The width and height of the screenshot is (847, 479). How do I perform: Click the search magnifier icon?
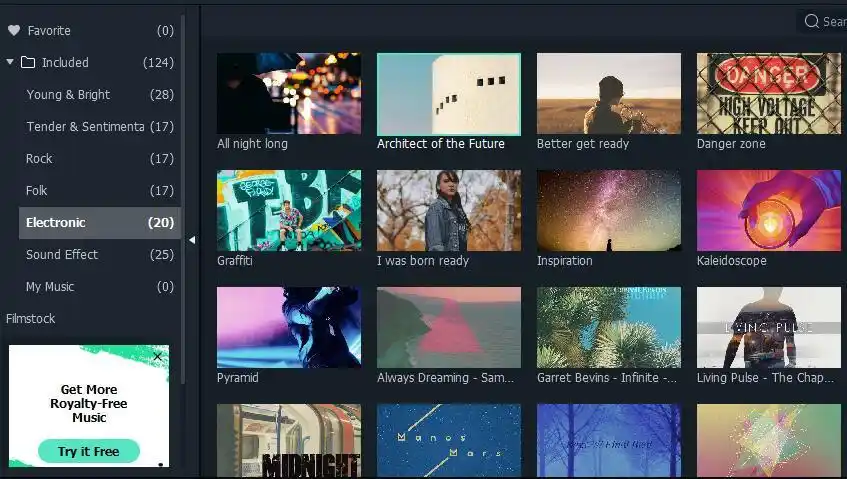[811, 21]
